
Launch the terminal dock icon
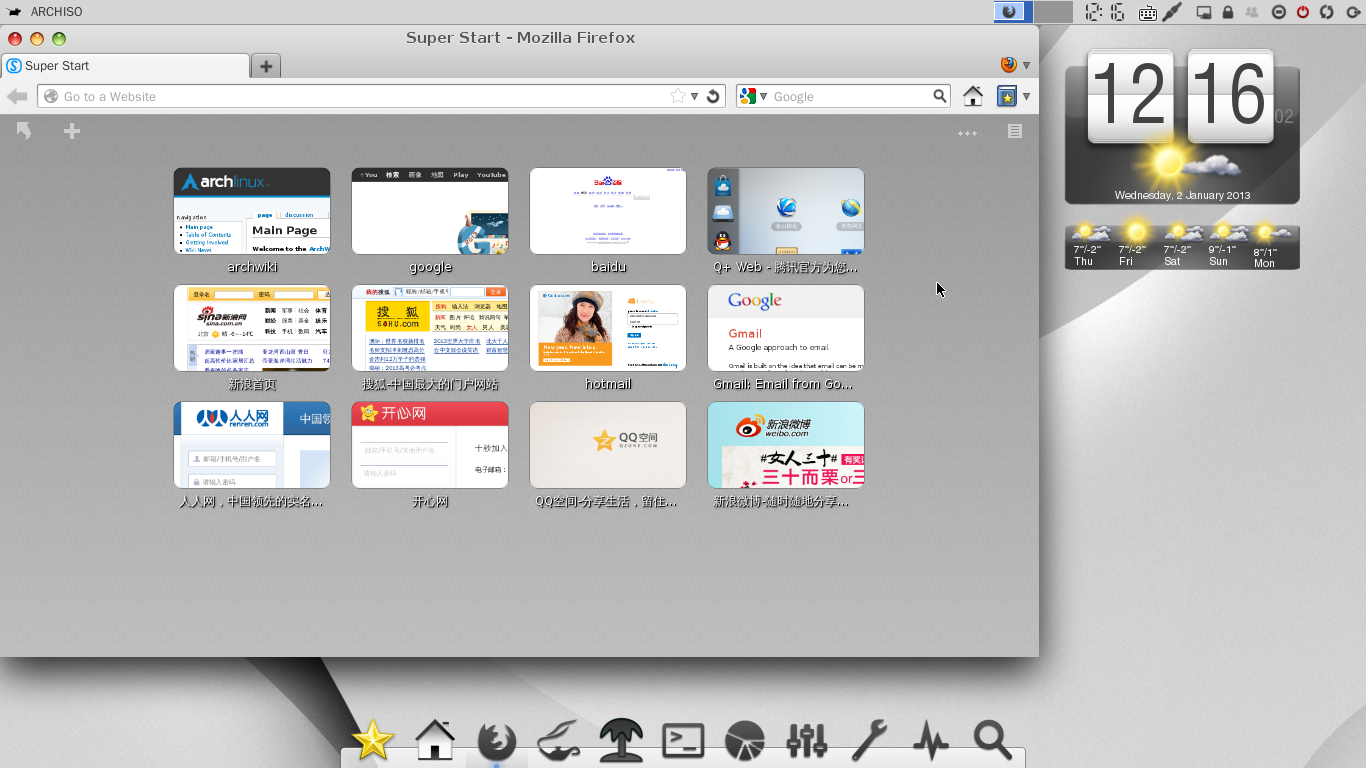click(683, 741)
